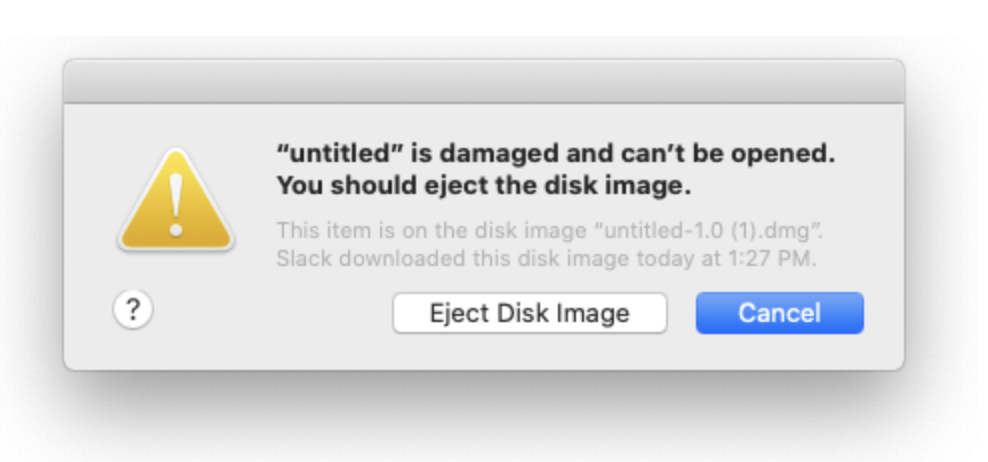The height and width of the screenshot is (462, 988).
Task: Select the "You should eject the disk image" line
Action: coord(484,186)
